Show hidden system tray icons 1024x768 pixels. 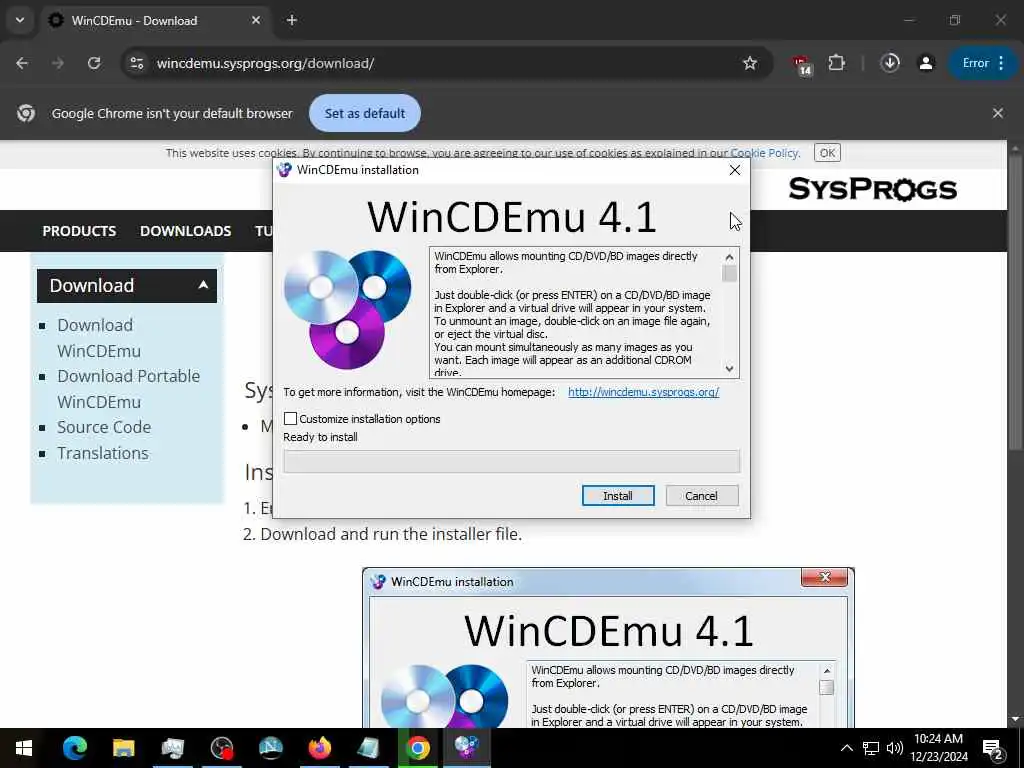click(846, 748)
